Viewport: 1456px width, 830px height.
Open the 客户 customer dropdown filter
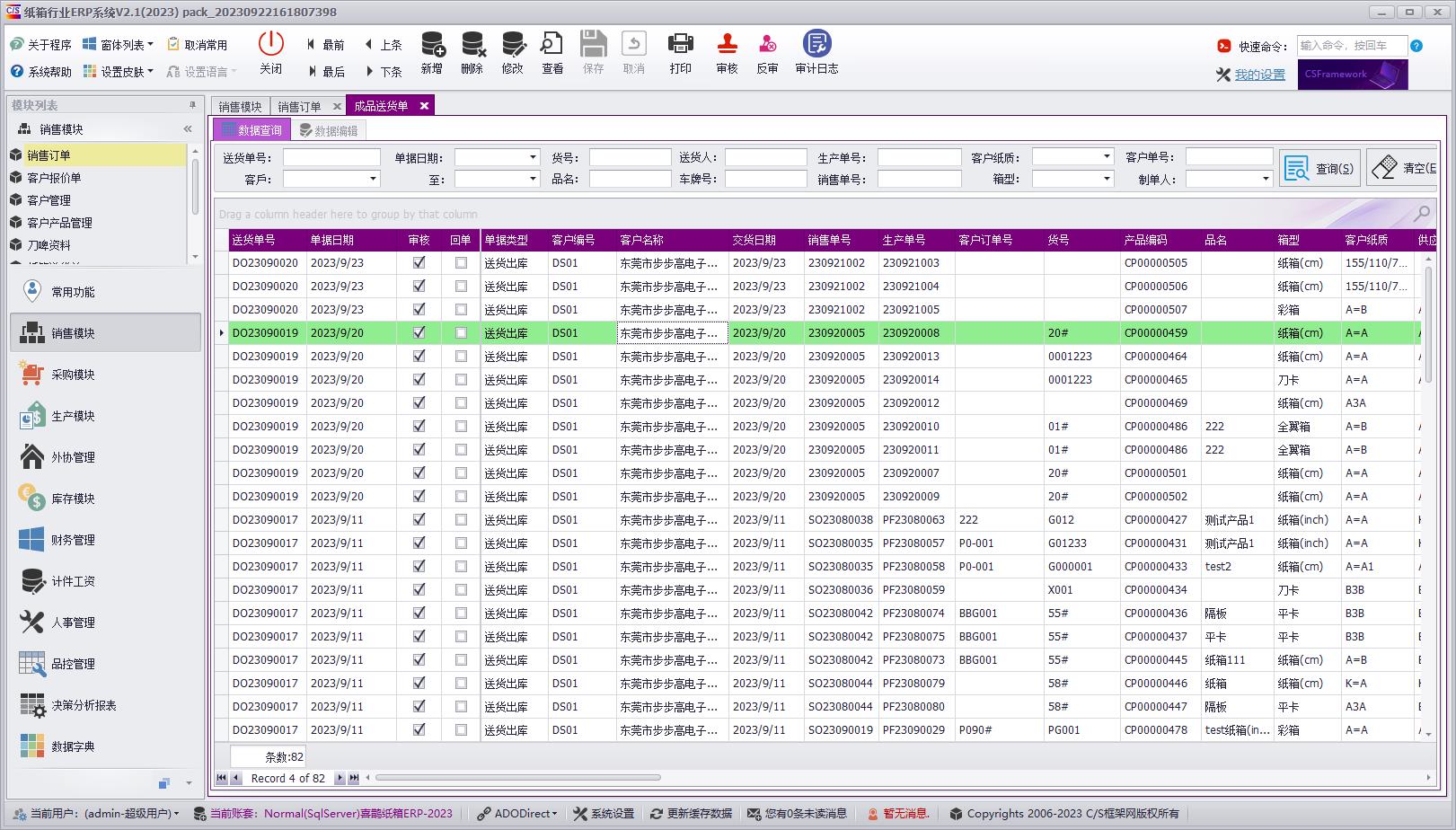pos(374,180)
